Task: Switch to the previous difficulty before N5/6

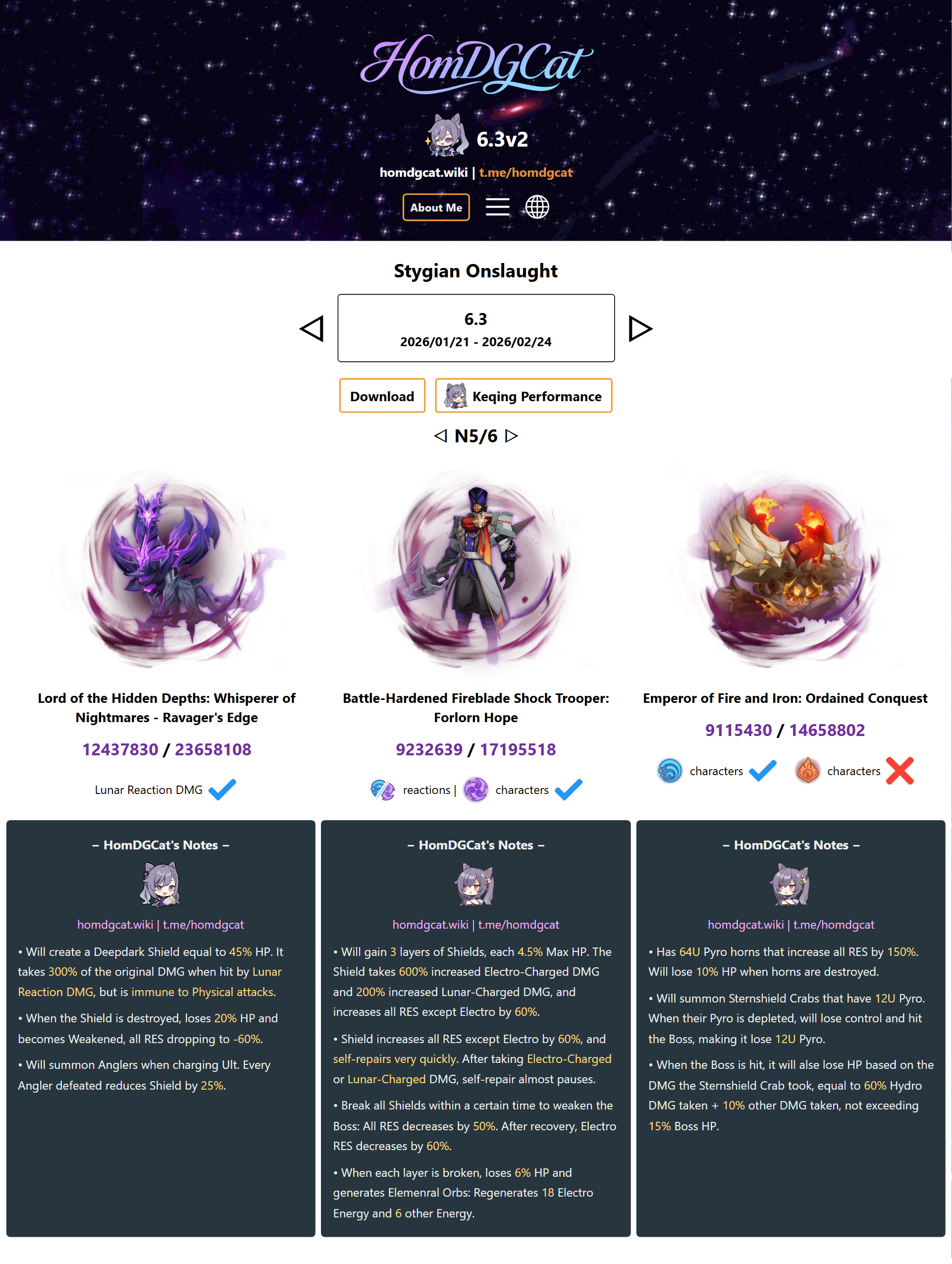Action: pyautogui.click(x=440, y=436)
